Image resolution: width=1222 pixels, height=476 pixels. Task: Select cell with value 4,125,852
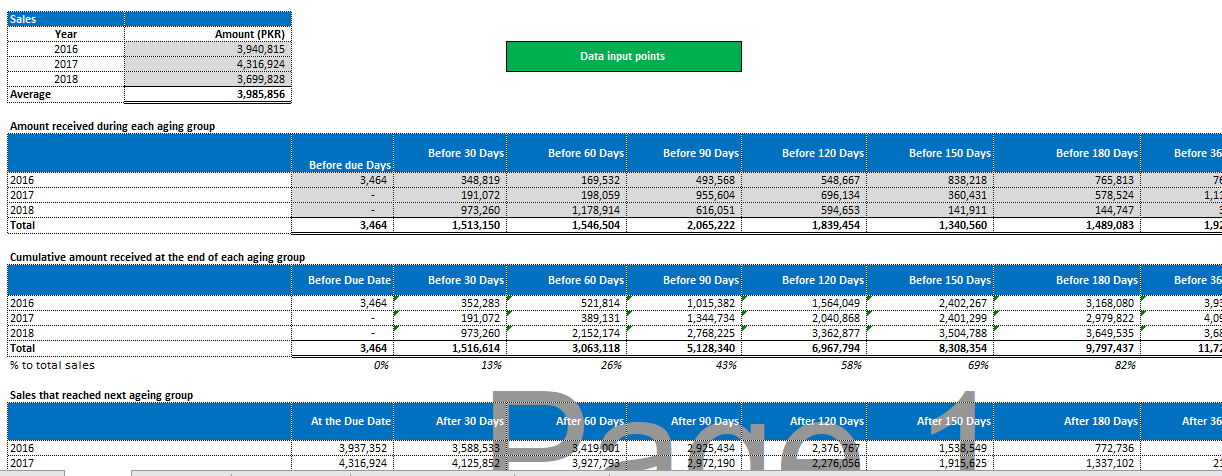(449, 463)
